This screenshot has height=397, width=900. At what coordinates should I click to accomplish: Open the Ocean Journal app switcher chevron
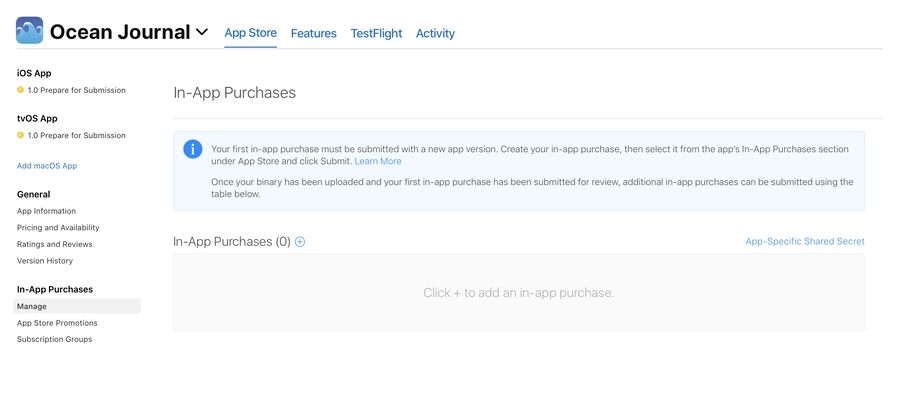click(x=202, y=32)
